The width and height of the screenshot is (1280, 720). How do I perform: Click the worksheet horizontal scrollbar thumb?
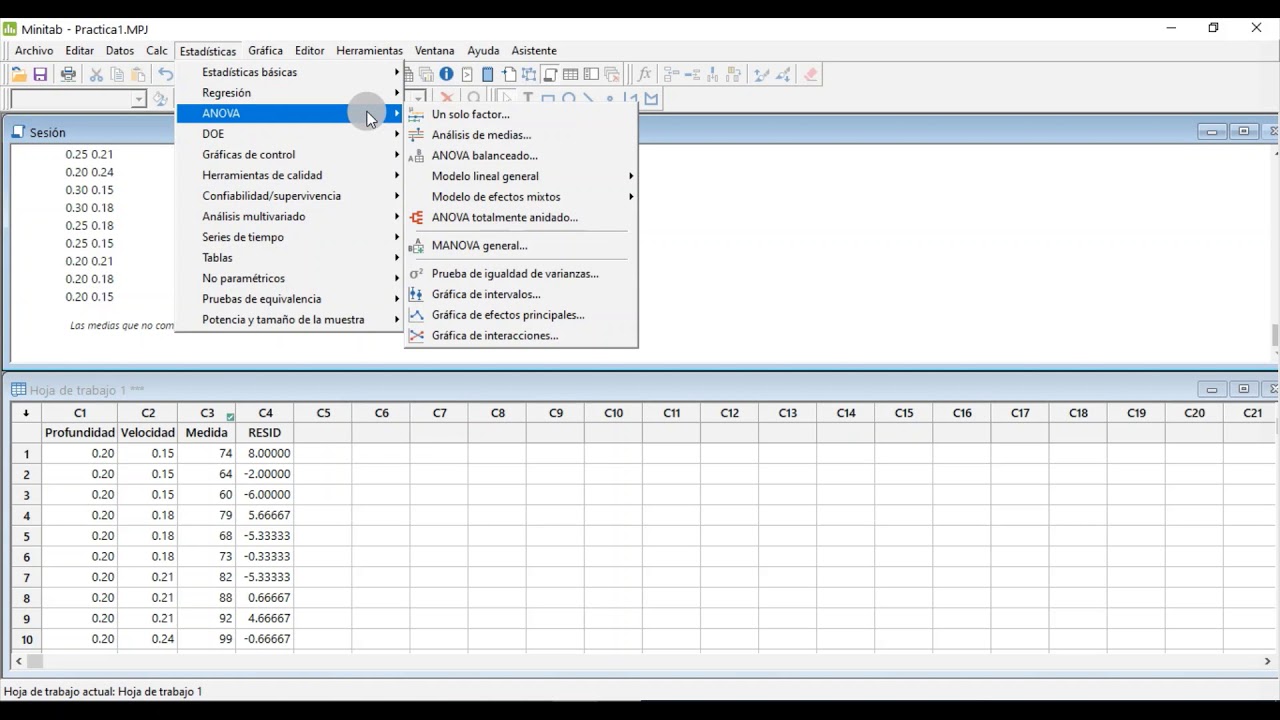(35, 661)
